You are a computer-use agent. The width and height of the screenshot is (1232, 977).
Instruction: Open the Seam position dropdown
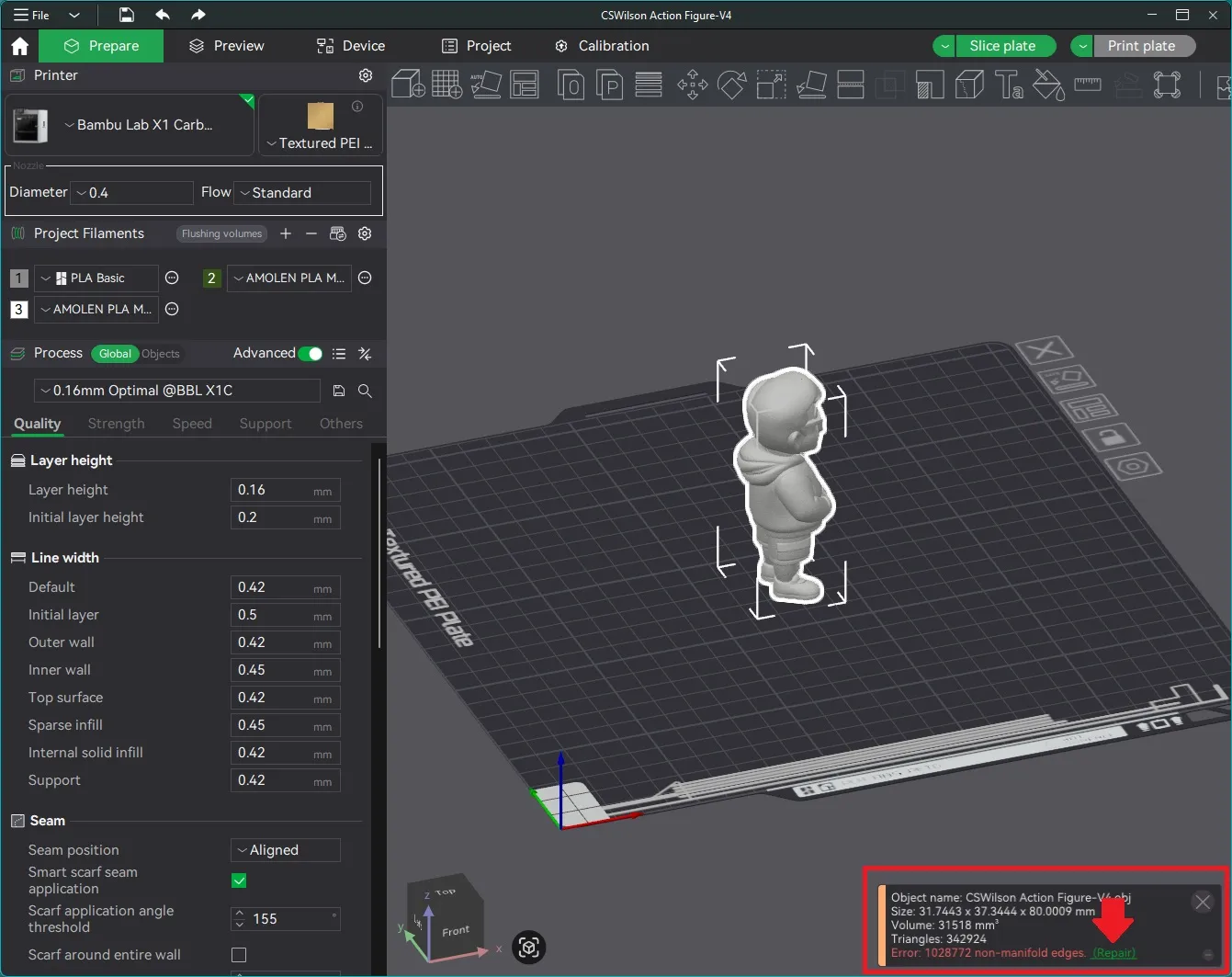click(x=285, y=849)
